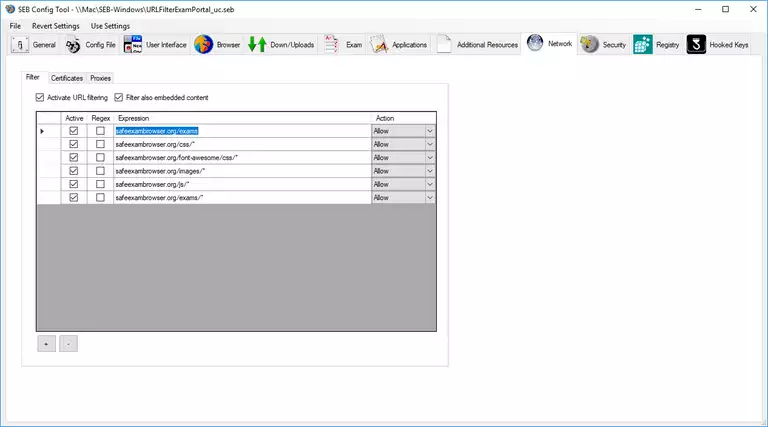Click the minus button to remove rule

(x=67, y=344)
